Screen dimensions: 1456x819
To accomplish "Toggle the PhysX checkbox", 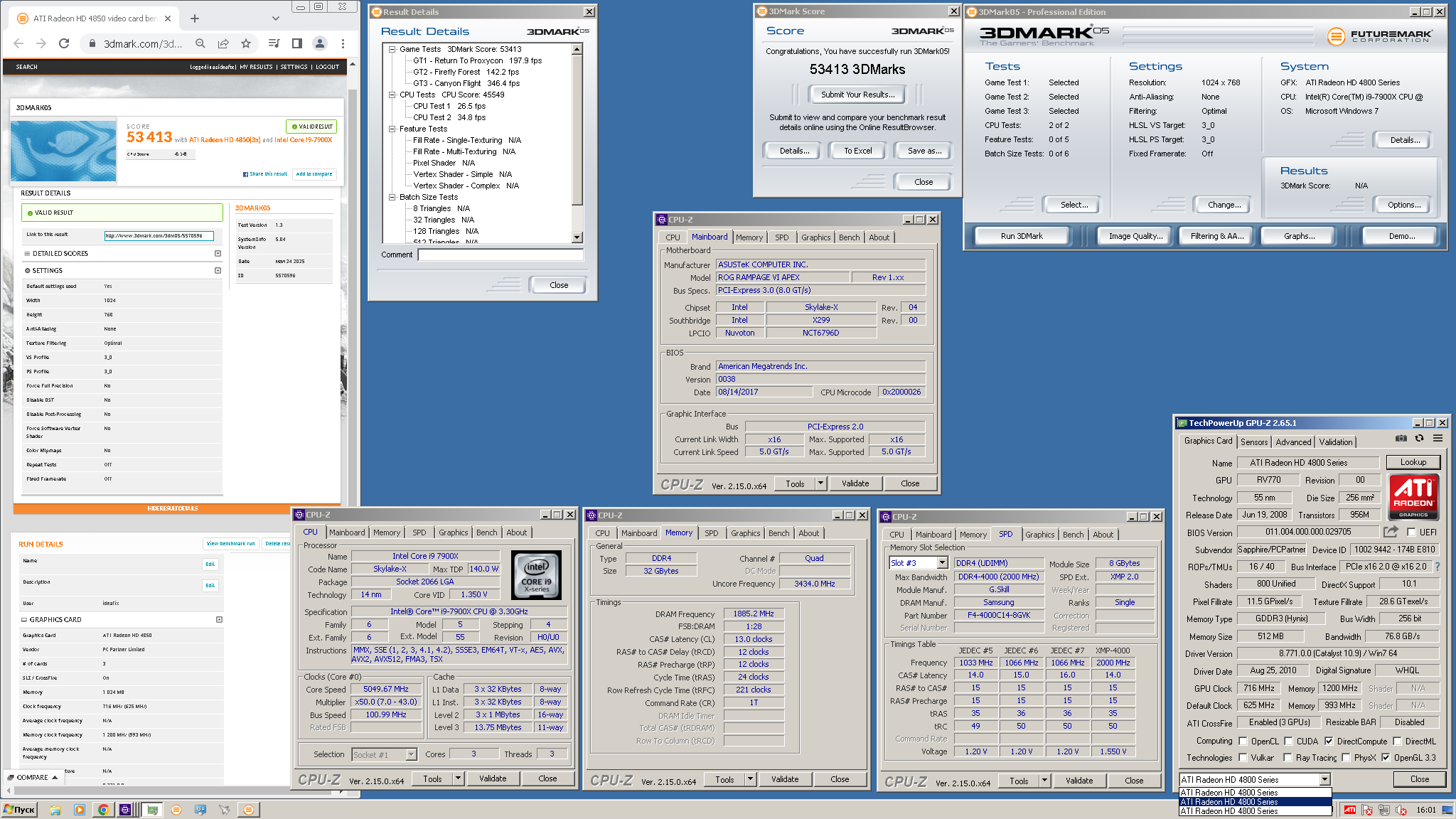I will click(1346, 758).
